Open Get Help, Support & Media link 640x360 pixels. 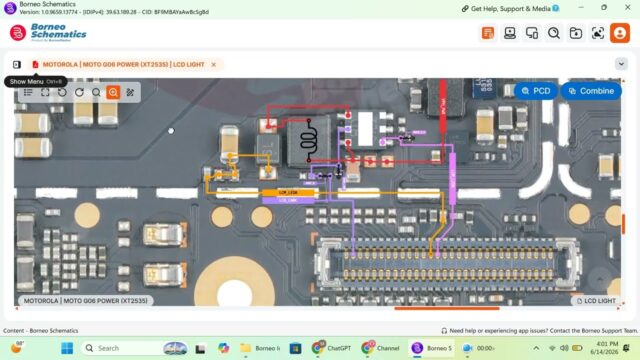[510, 9]
